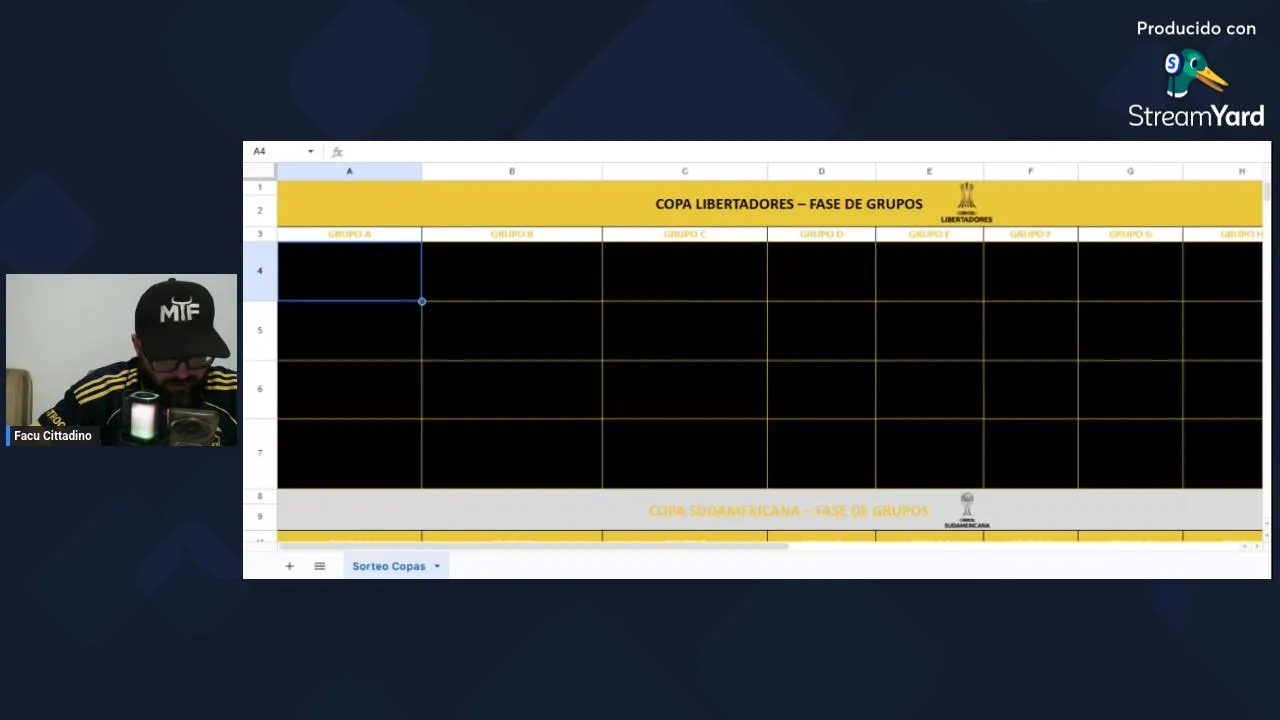This screenshot has height=720, width=1280.
Task: Click the Facu Cittadino name label
Action: [53, 436]
